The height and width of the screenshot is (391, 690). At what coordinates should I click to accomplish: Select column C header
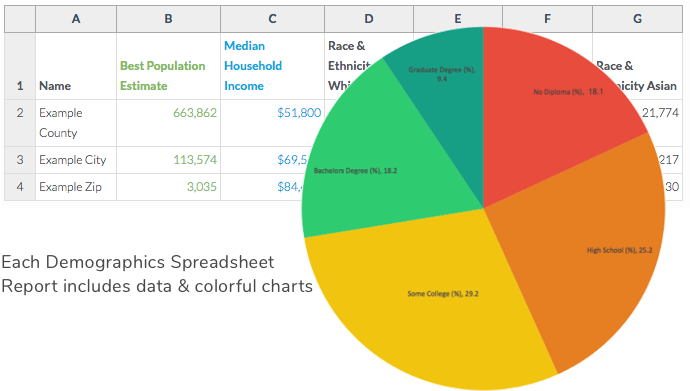tap(272, 19)
